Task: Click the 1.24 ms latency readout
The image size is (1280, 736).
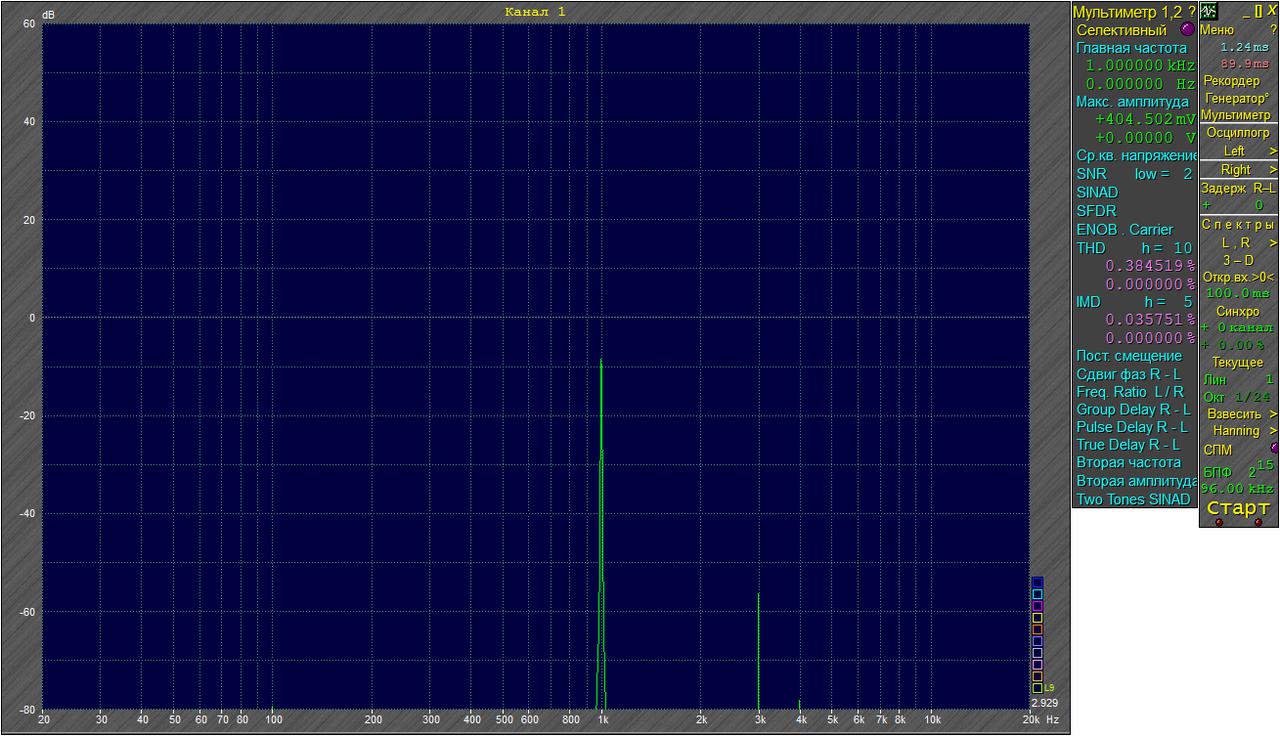Action: click(1244, 47)
